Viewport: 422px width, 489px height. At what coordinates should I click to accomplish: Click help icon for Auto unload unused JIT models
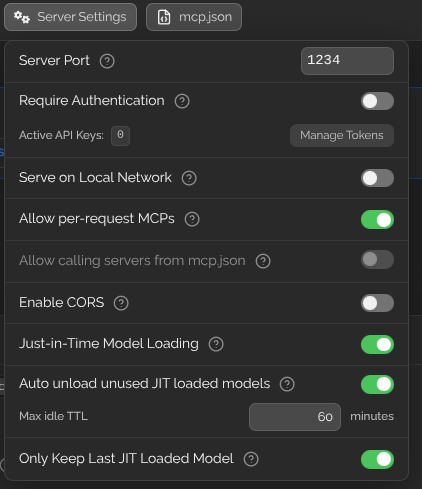coord(287,384)
